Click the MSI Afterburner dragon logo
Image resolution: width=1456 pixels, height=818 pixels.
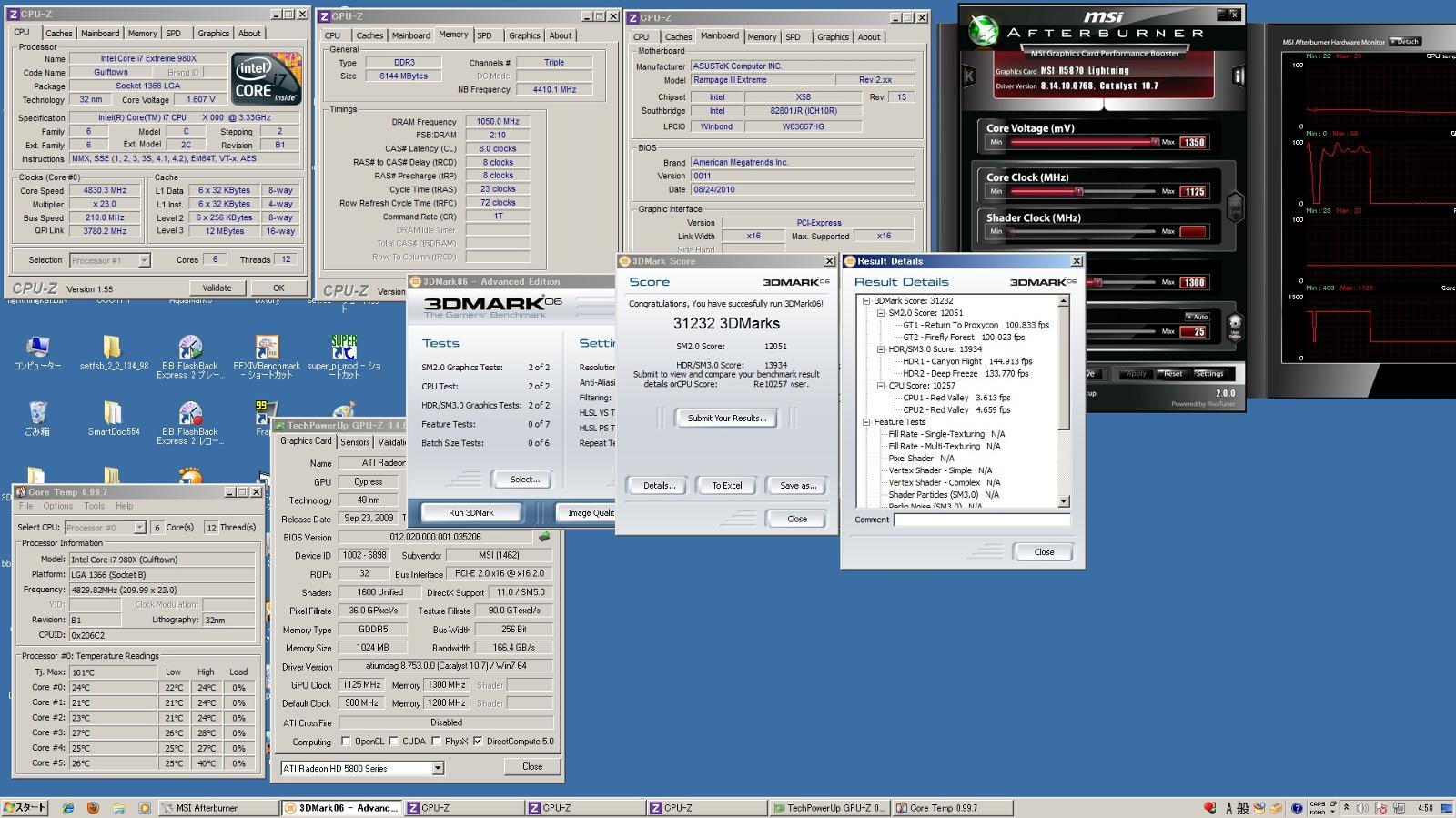(983, 30)
